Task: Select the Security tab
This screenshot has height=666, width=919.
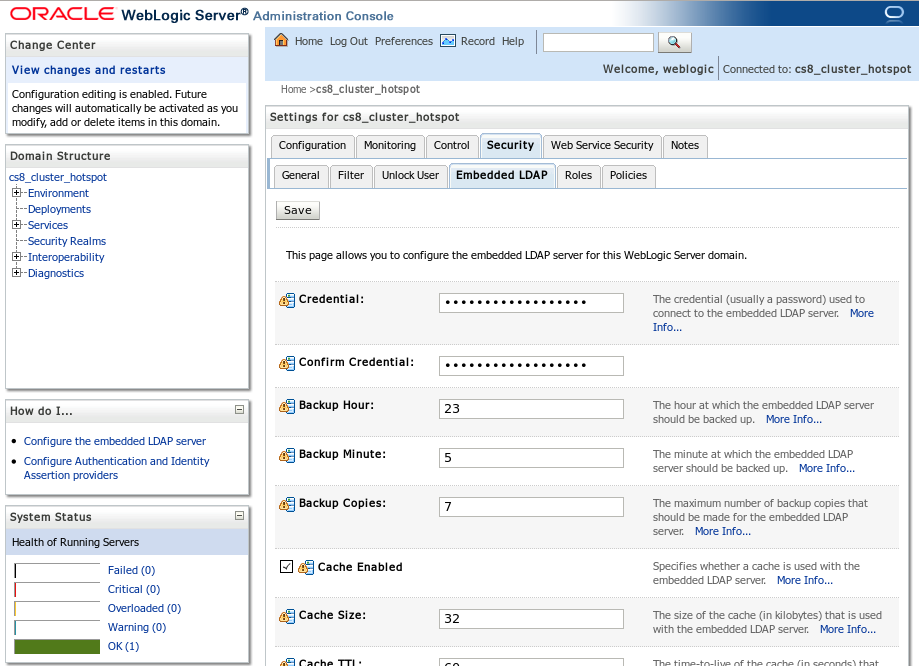Action: pyautogui.click(x=510, y=145)
